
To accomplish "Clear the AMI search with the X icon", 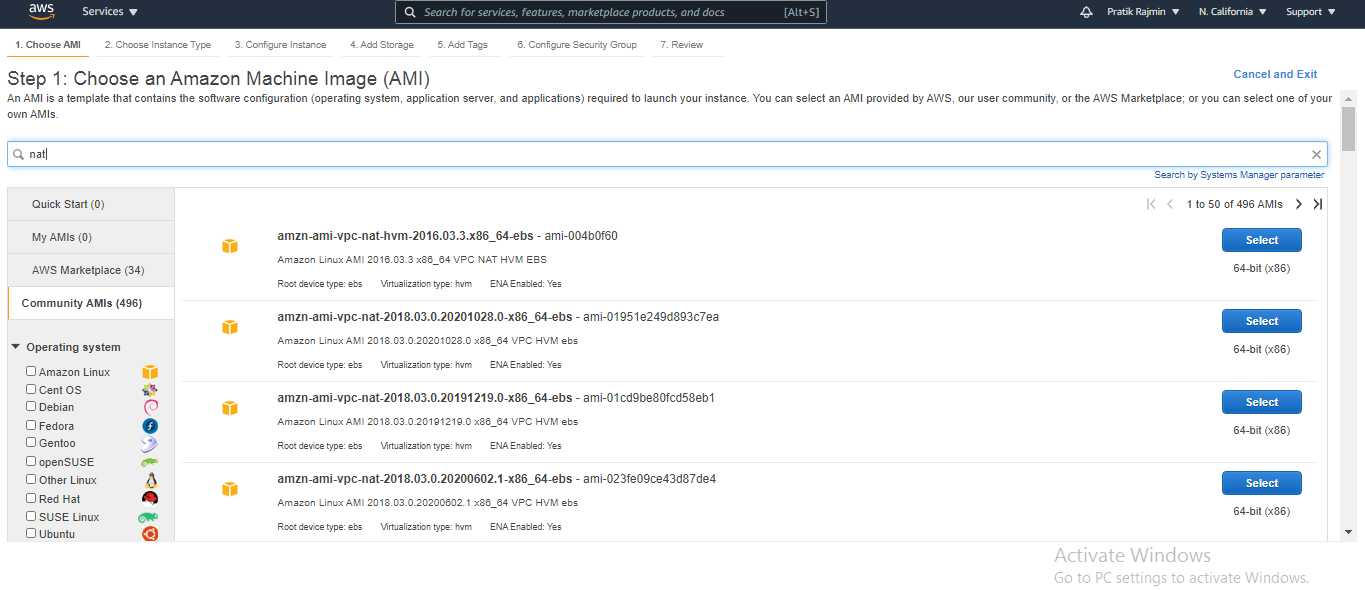I will pyautogui.click(x=1317, y=154).
